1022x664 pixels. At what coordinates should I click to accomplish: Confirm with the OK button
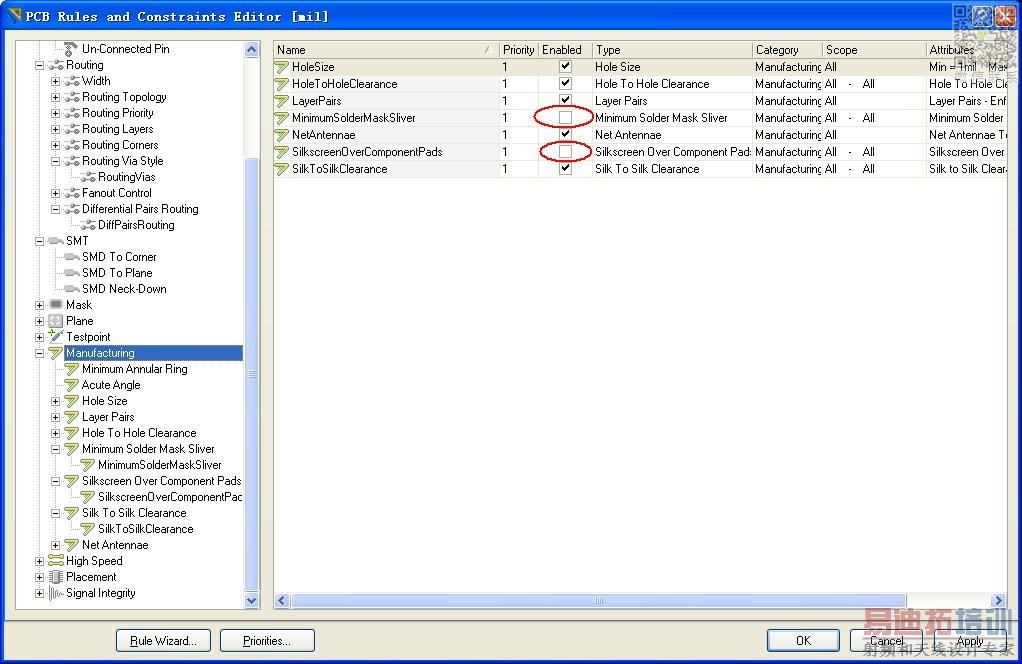tap(803, 641)
